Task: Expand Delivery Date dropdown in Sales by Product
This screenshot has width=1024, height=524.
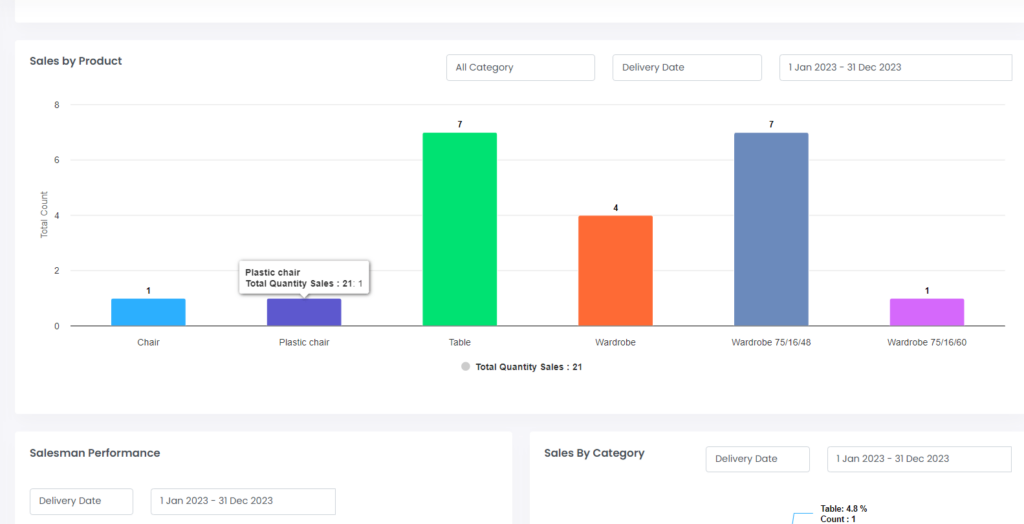Action: pos(687,67)
